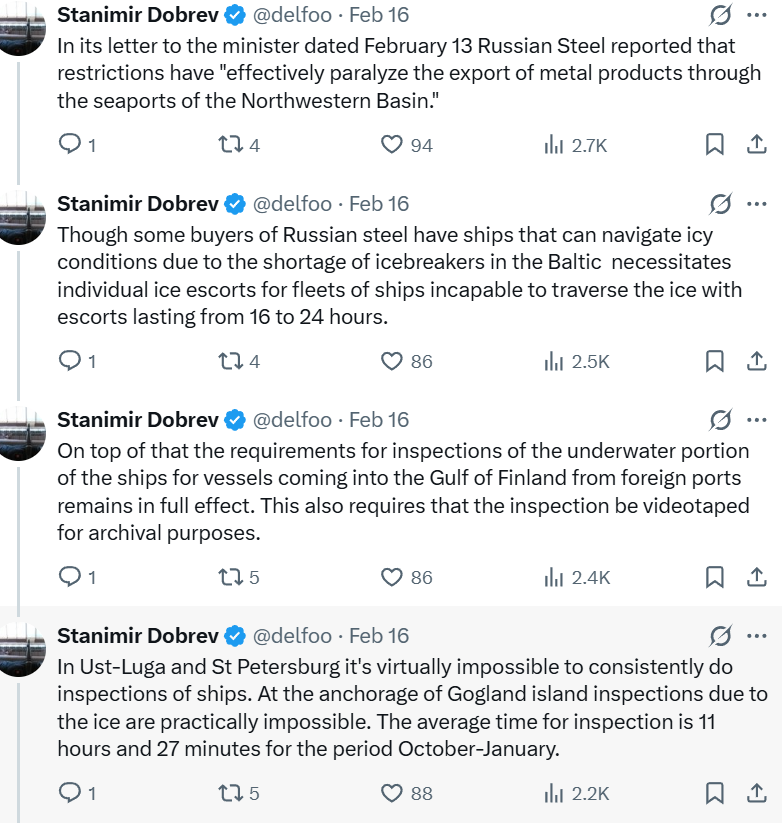The width and height of the screenshot is (782, 823).
Task: Share the tweet about ice escorts
Action: click(x=757, y=361)
